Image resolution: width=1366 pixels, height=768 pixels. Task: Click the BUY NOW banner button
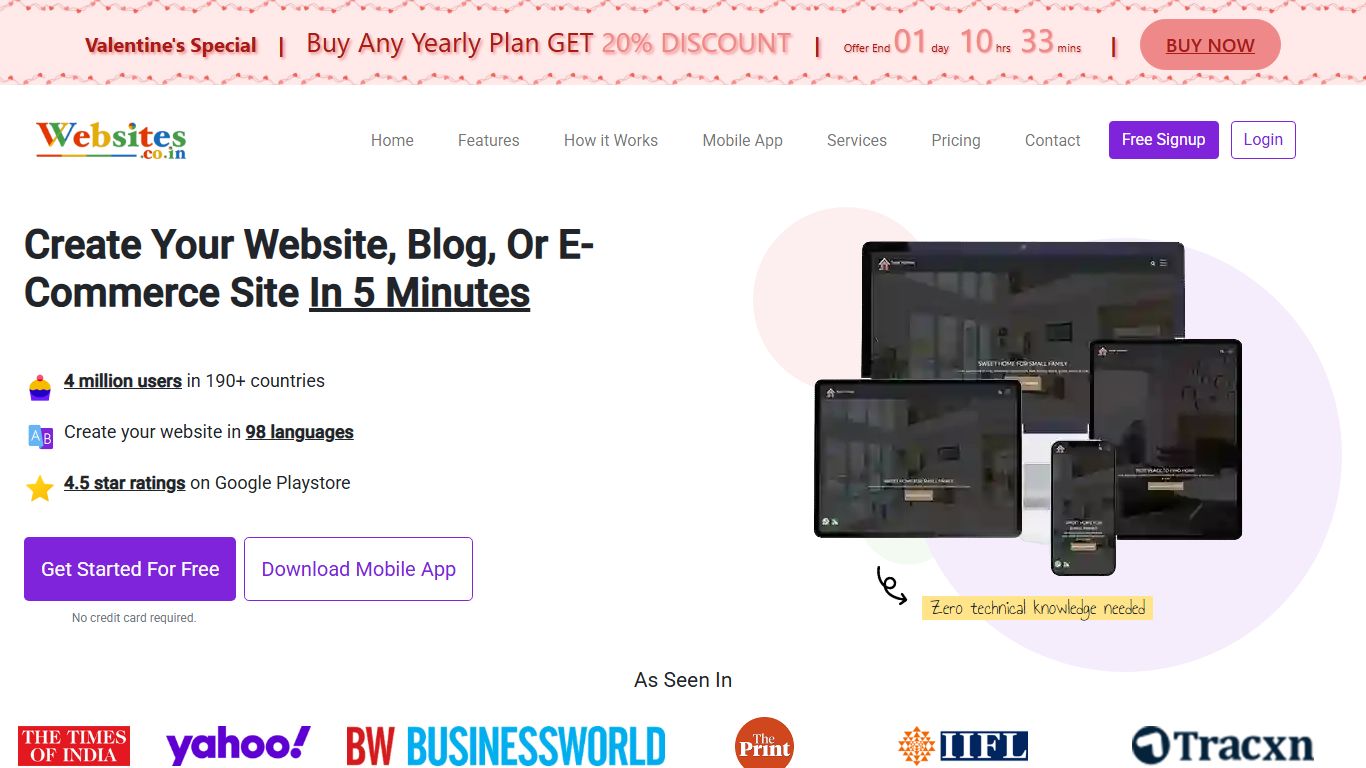coord(1210,45)
